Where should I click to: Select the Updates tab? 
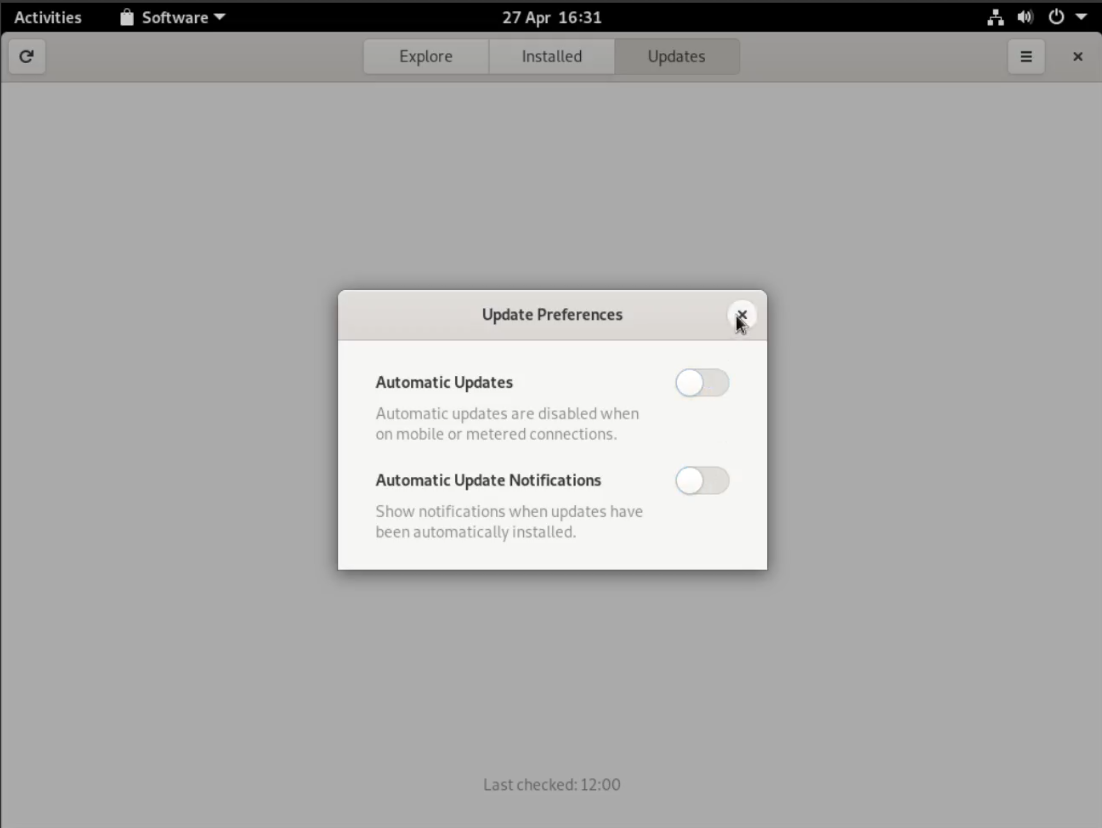point(676,57)
